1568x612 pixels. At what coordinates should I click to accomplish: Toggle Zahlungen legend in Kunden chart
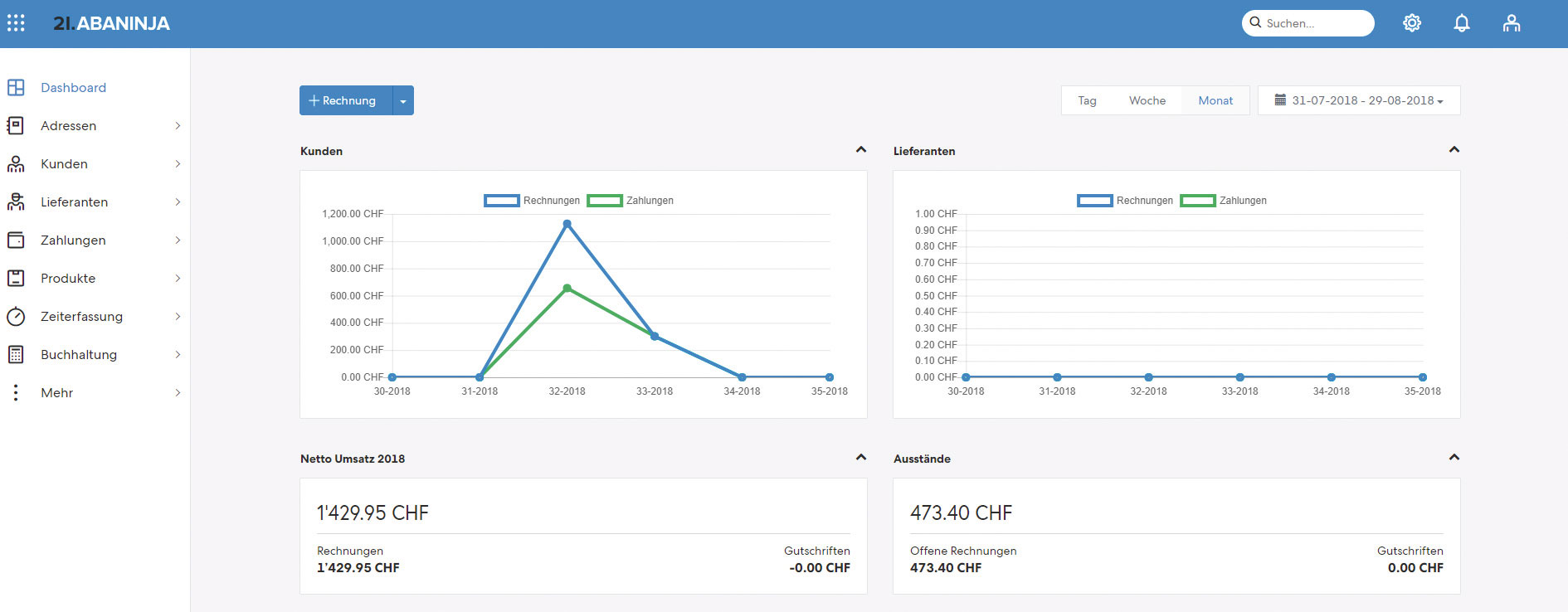point(631,201)
